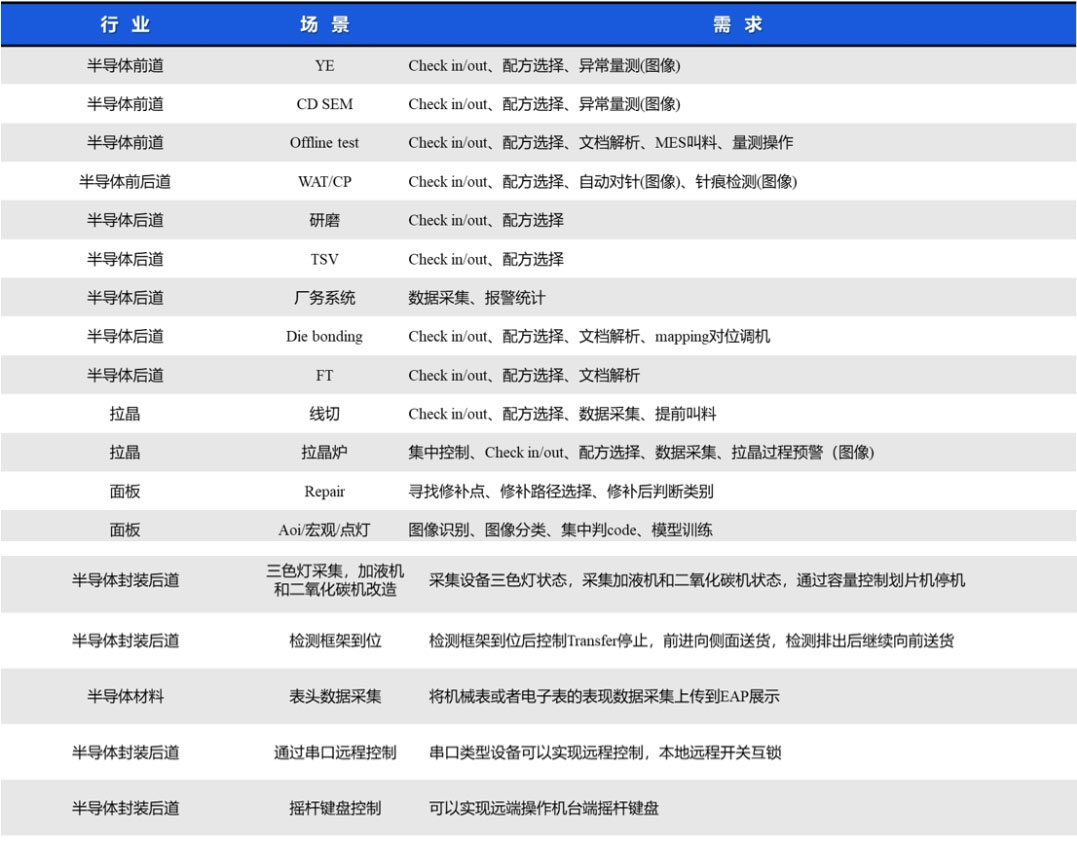Click the 线切 scene cell
1077x841 pixels.
click(325, 414)
